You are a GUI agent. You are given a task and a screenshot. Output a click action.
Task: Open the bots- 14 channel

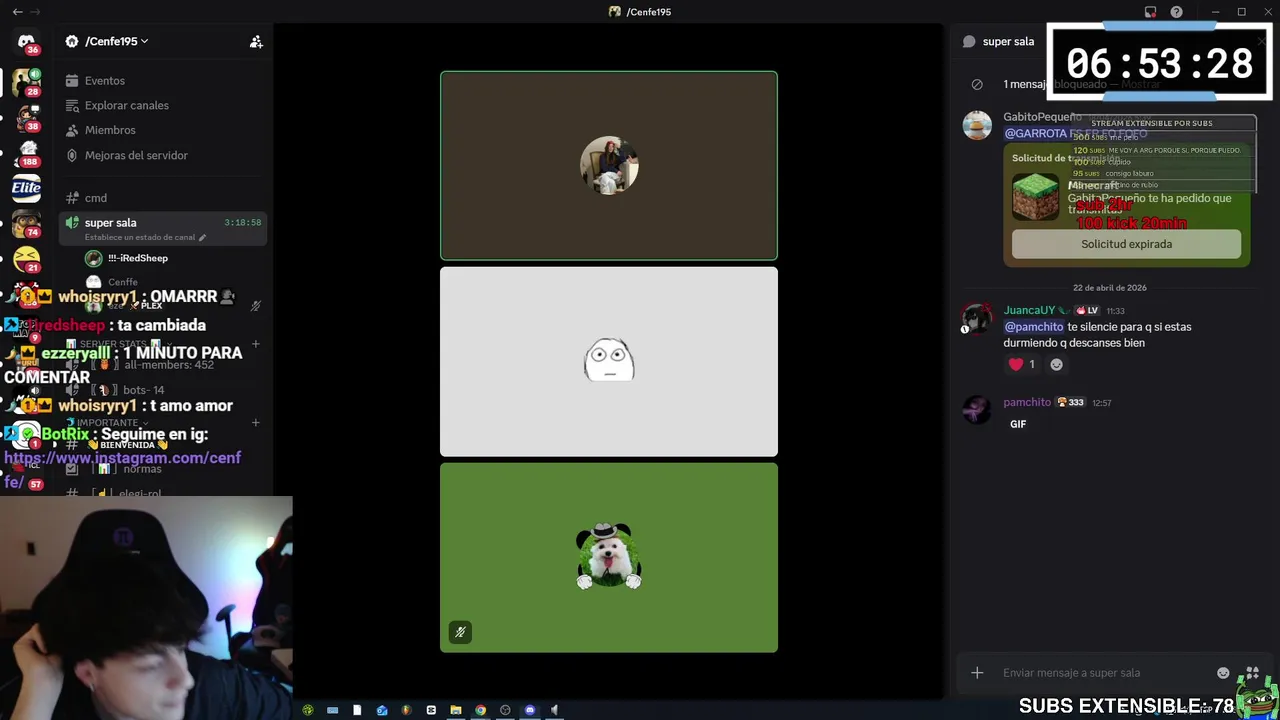pyautogui.click(x=143, y=390)
